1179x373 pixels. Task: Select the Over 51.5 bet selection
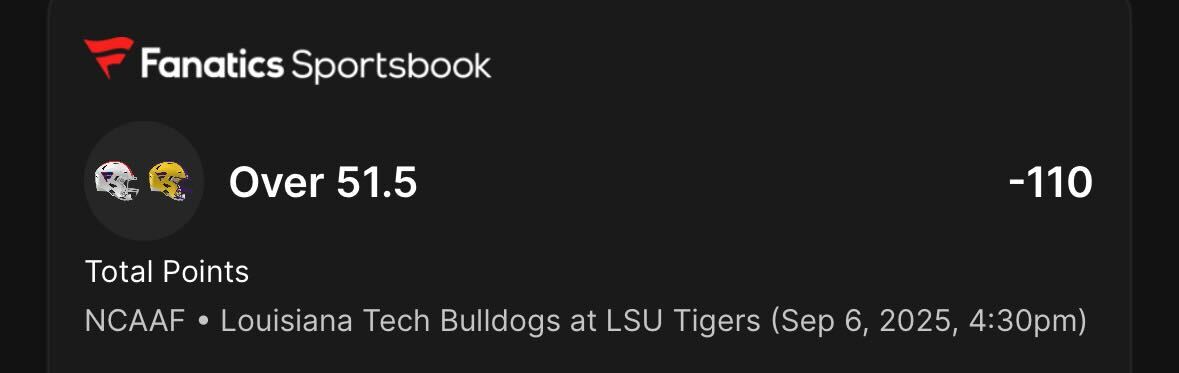tap(323, 183)
